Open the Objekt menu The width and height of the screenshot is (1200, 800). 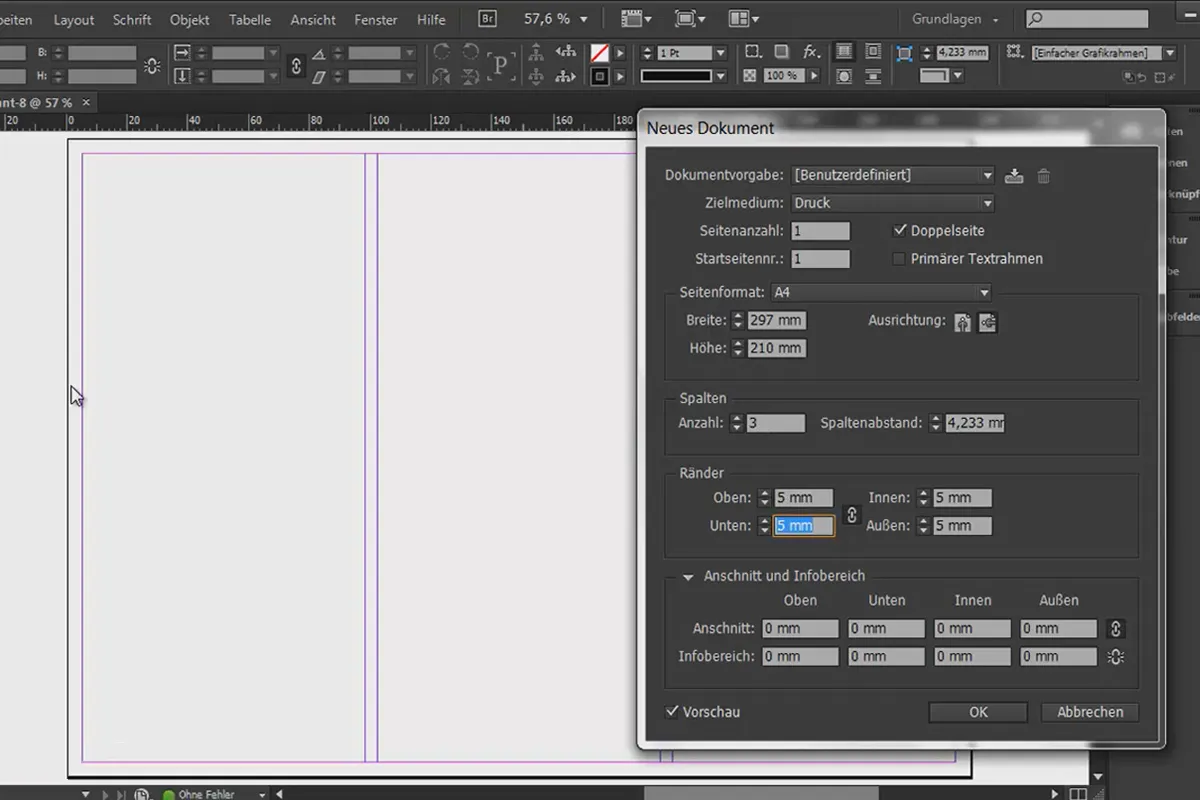point(190,20)
